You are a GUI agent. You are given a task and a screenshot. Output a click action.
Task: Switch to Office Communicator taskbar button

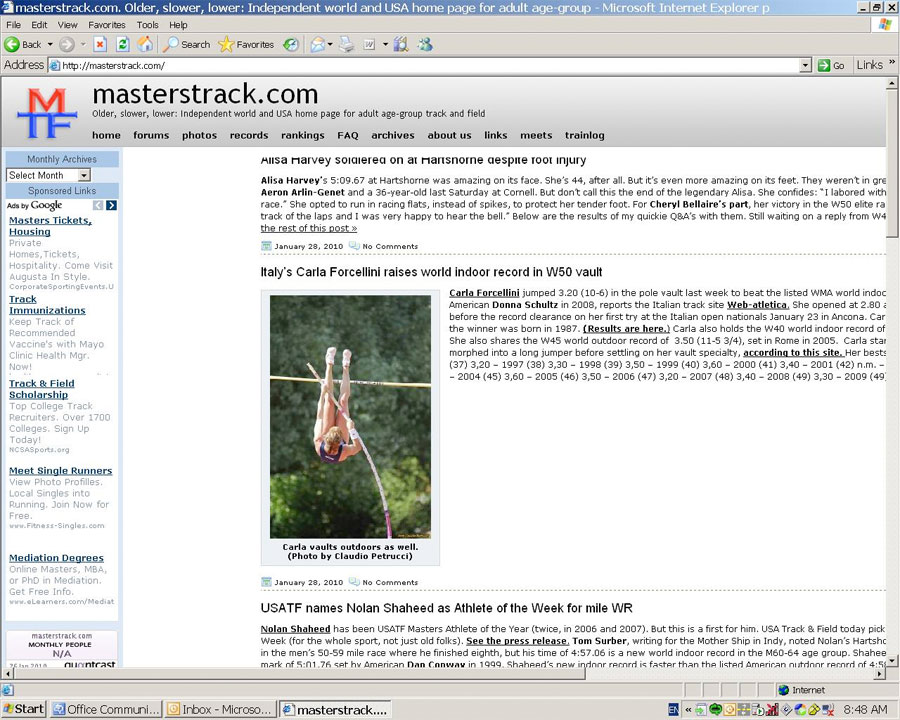pyautogui.click(x=106, y=710)
